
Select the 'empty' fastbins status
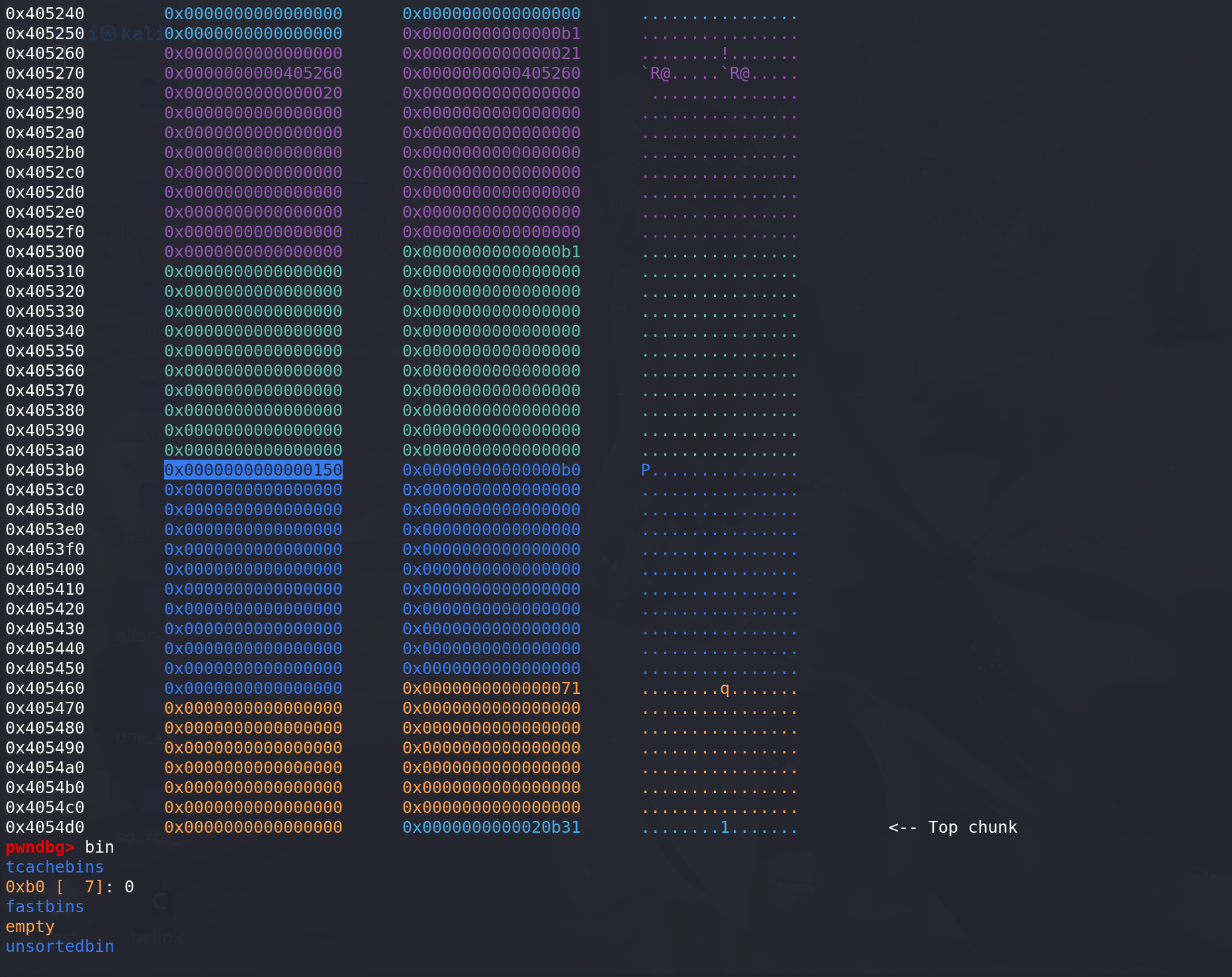(x=30, y=926)
